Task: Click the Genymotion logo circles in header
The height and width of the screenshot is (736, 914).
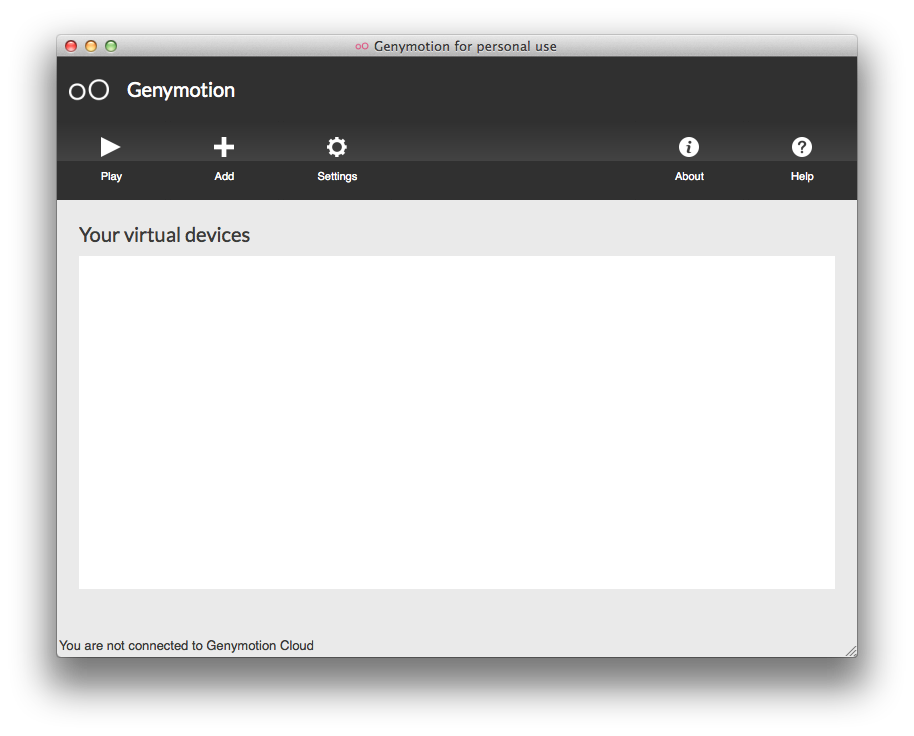Action: pyautogui.click(x=89, y=90)
